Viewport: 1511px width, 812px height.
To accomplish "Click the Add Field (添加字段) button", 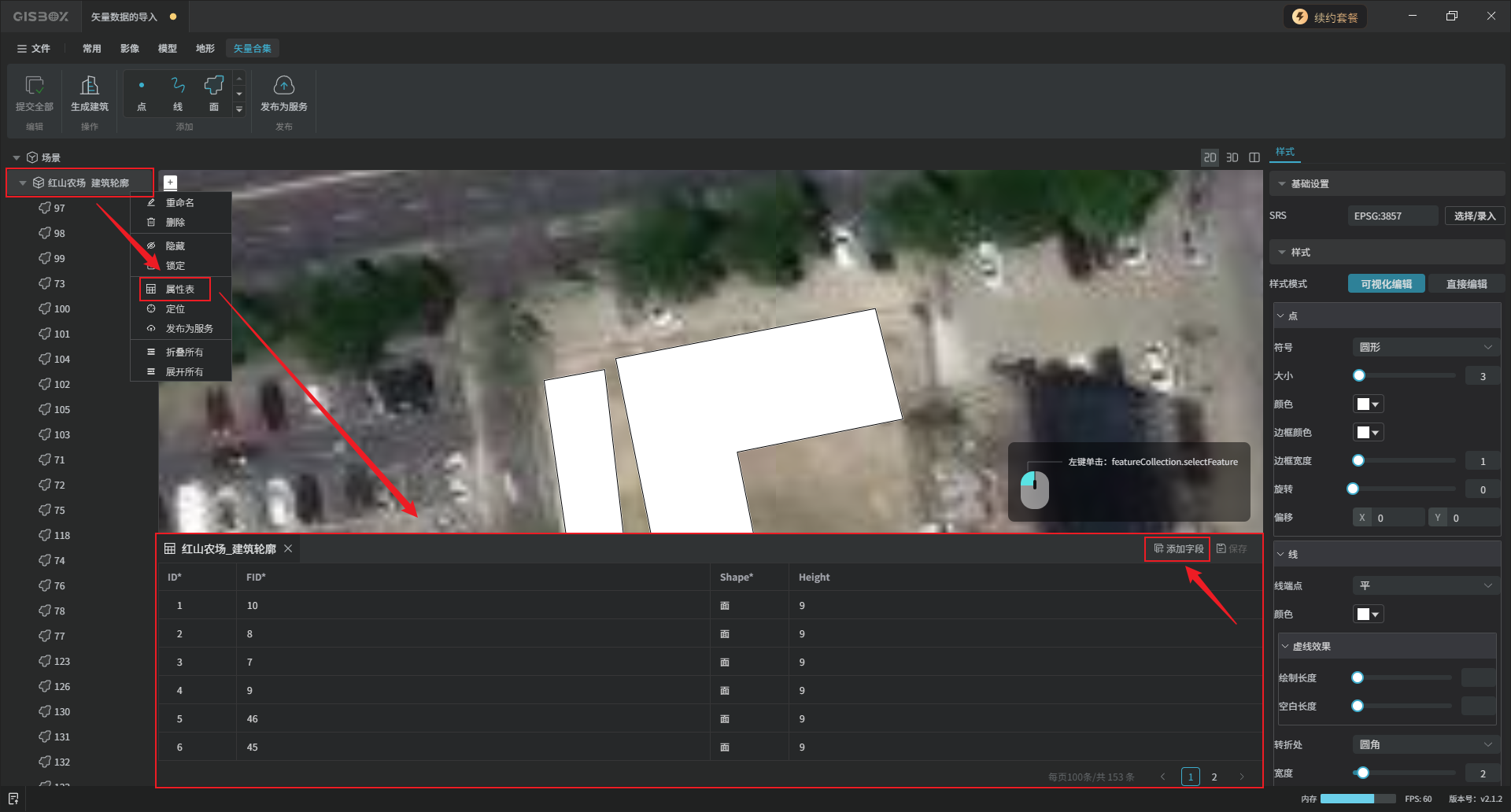I will (1178, 548).
